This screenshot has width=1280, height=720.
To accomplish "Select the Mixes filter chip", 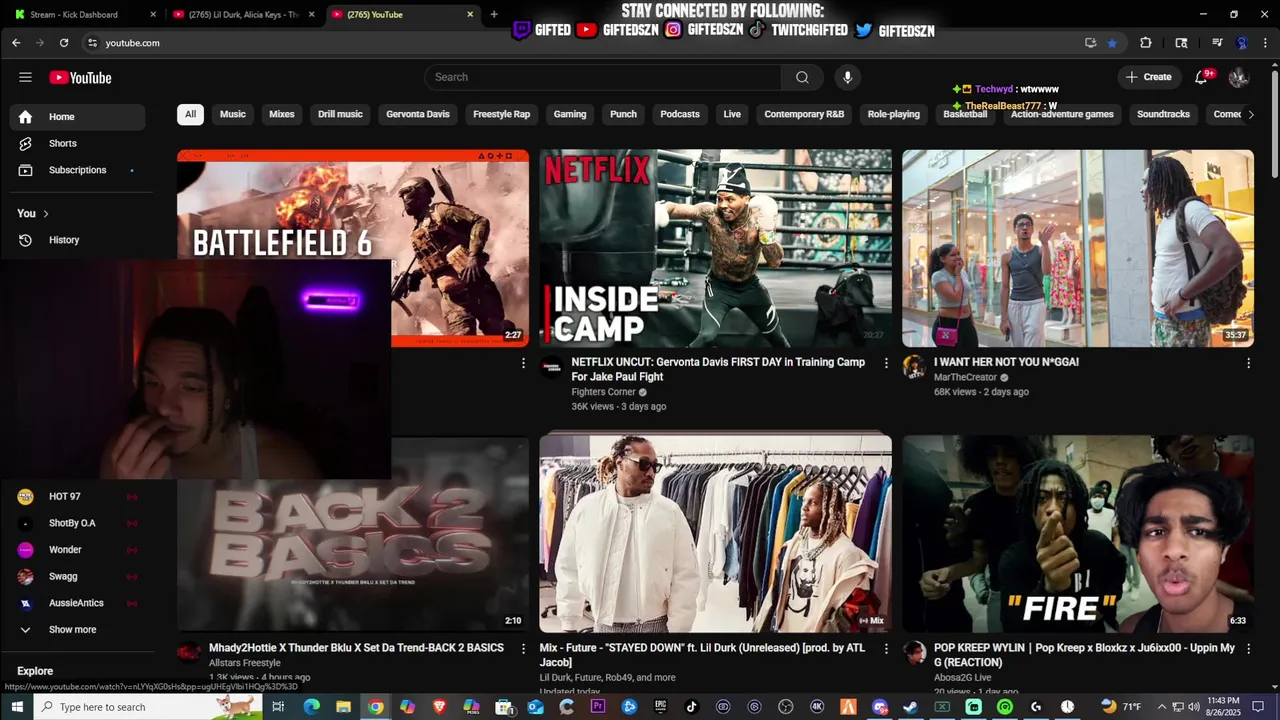I will 282,114.
